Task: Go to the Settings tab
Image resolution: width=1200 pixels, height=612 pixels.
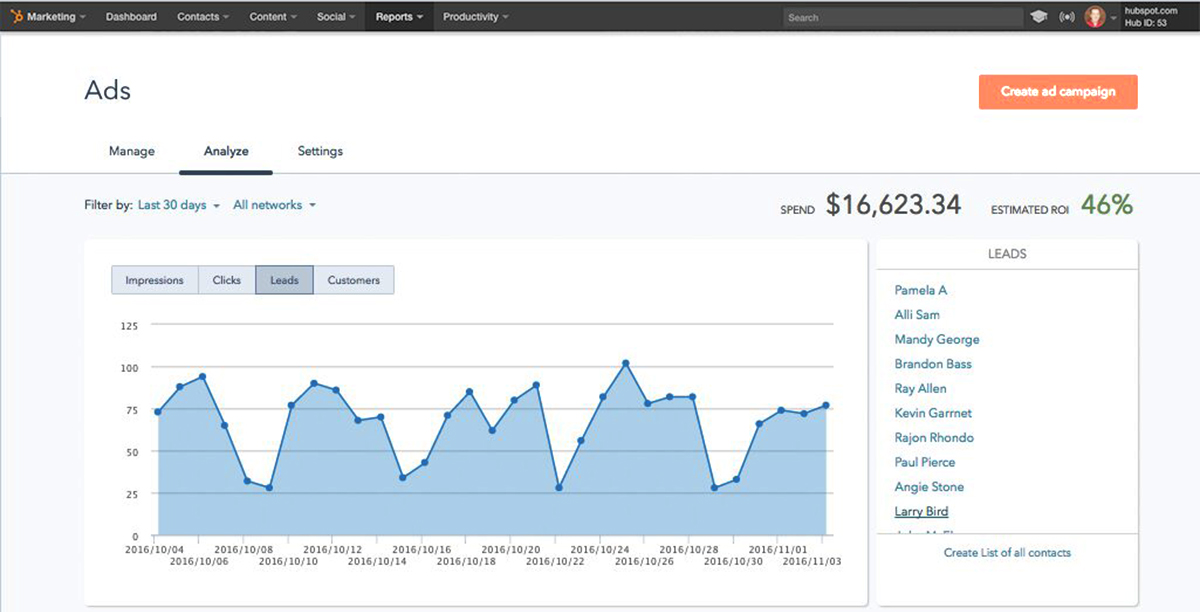Action: pos(320,151)
